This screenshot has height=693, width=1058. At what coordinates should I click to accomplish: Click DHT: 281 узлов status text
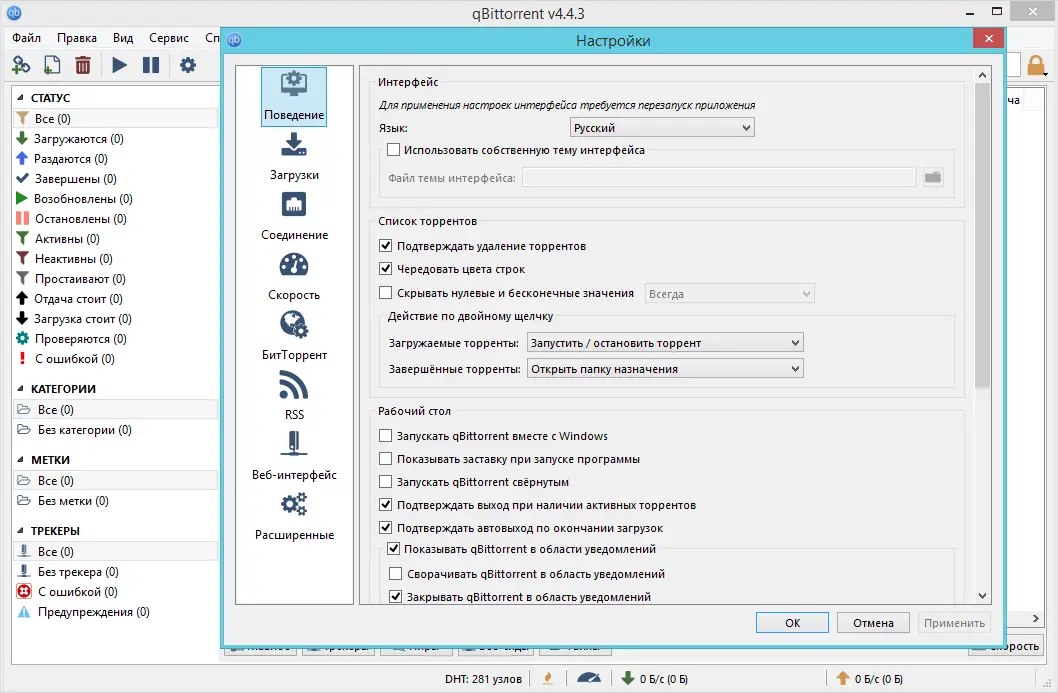(483, 679)
